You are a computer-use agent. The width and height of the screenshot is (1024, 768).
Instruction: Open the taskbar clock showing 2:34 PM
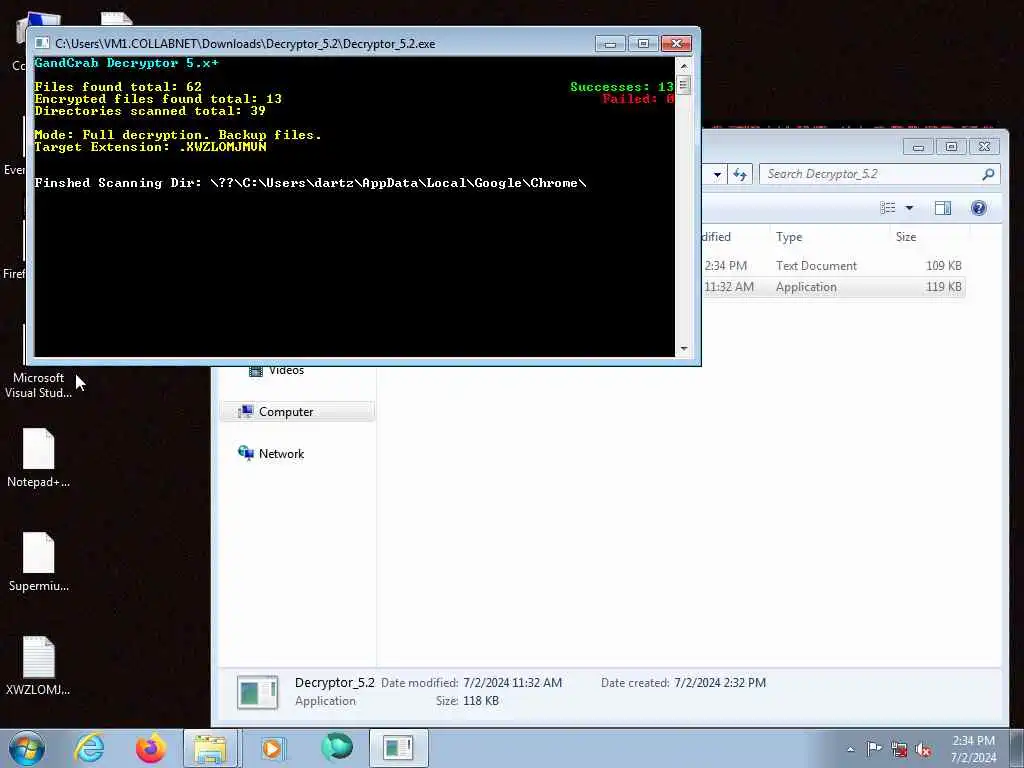click(973, 749)
